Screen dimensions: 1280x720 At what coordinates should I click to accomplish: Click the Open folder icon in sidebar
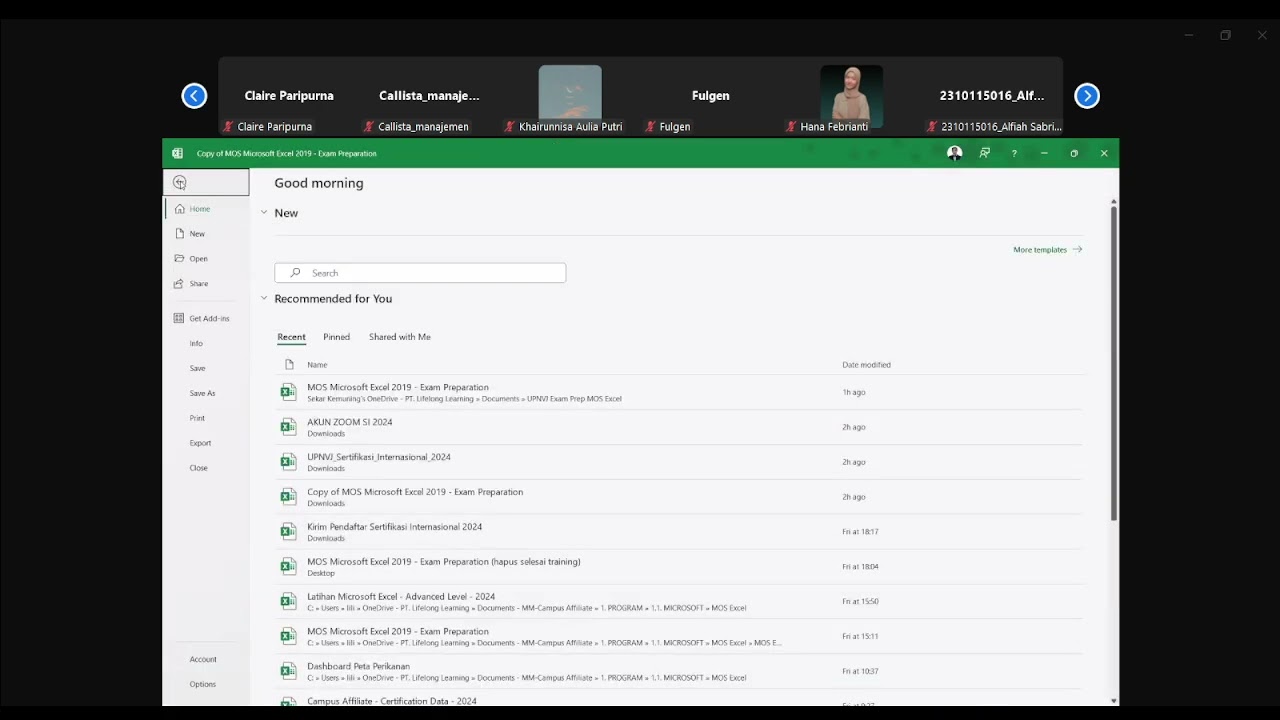180,258
